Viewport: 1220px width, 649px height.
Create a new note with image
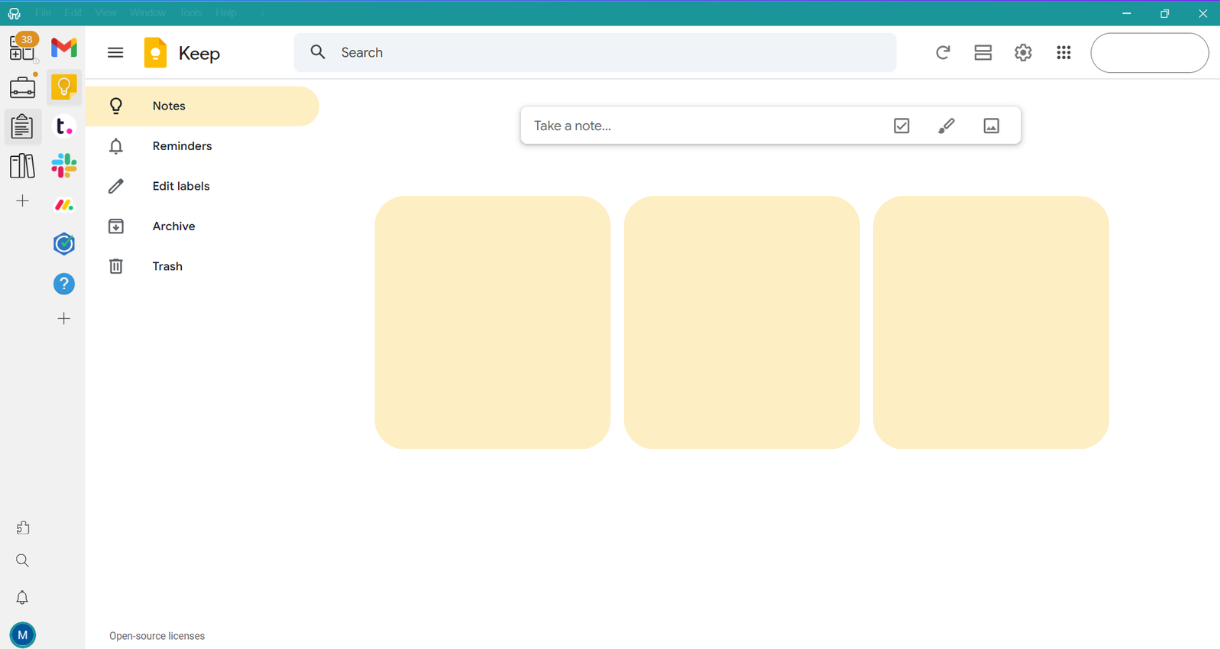991,125
